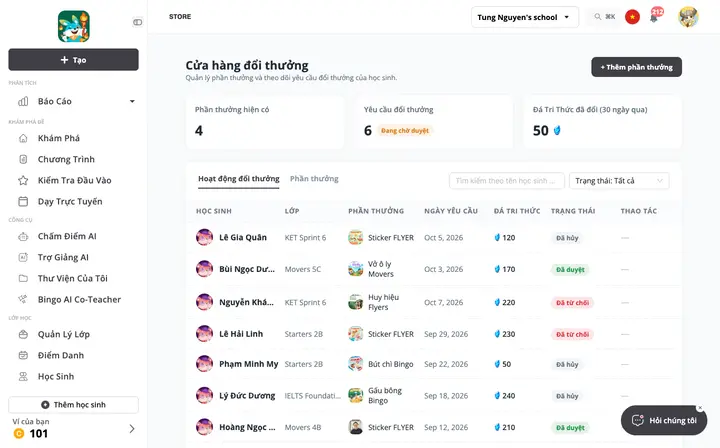Open Trợ Giảng AI icon

coord(23,258)
